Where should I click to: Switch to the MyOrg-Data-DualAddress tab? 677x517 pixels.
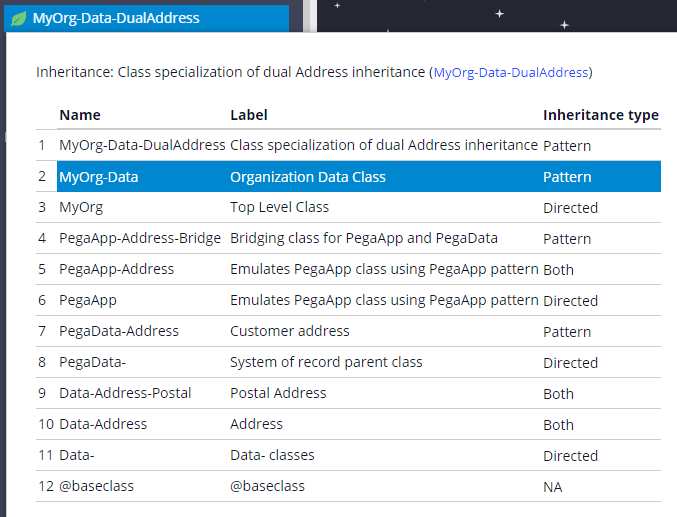pos(115,18)
